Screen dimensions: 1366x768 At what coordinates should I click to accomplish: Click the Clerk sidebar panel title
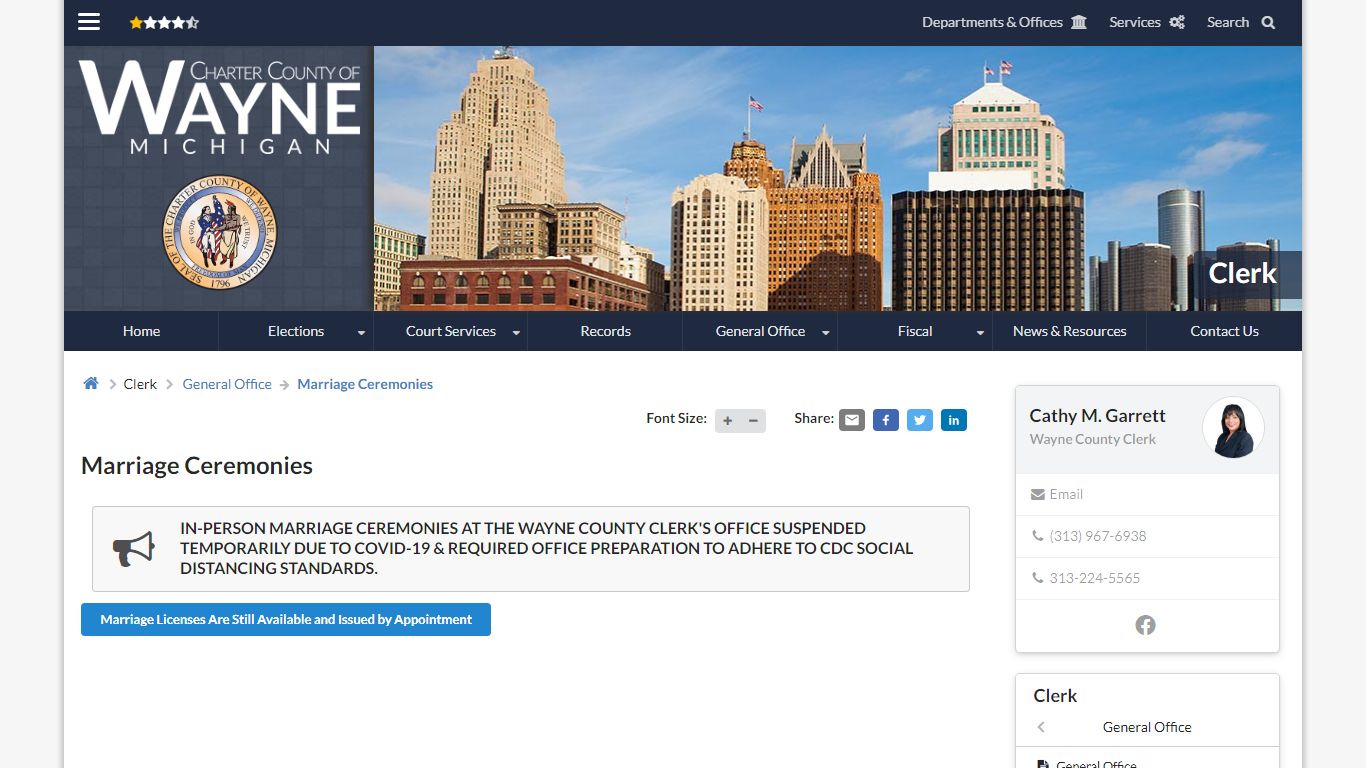click(x=1055, y=696)
